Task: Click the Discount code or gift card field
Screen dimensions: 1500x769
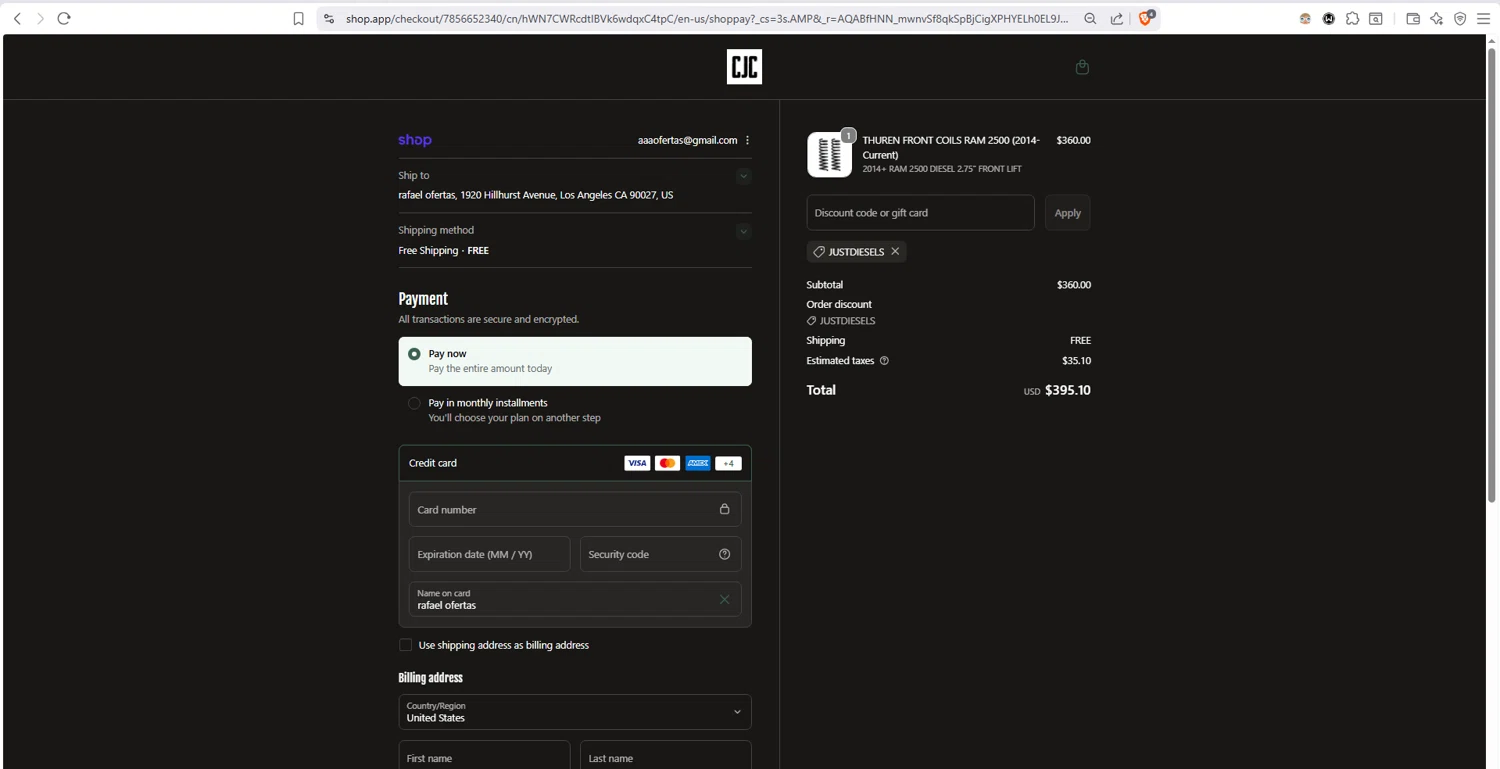Action: 921,213
